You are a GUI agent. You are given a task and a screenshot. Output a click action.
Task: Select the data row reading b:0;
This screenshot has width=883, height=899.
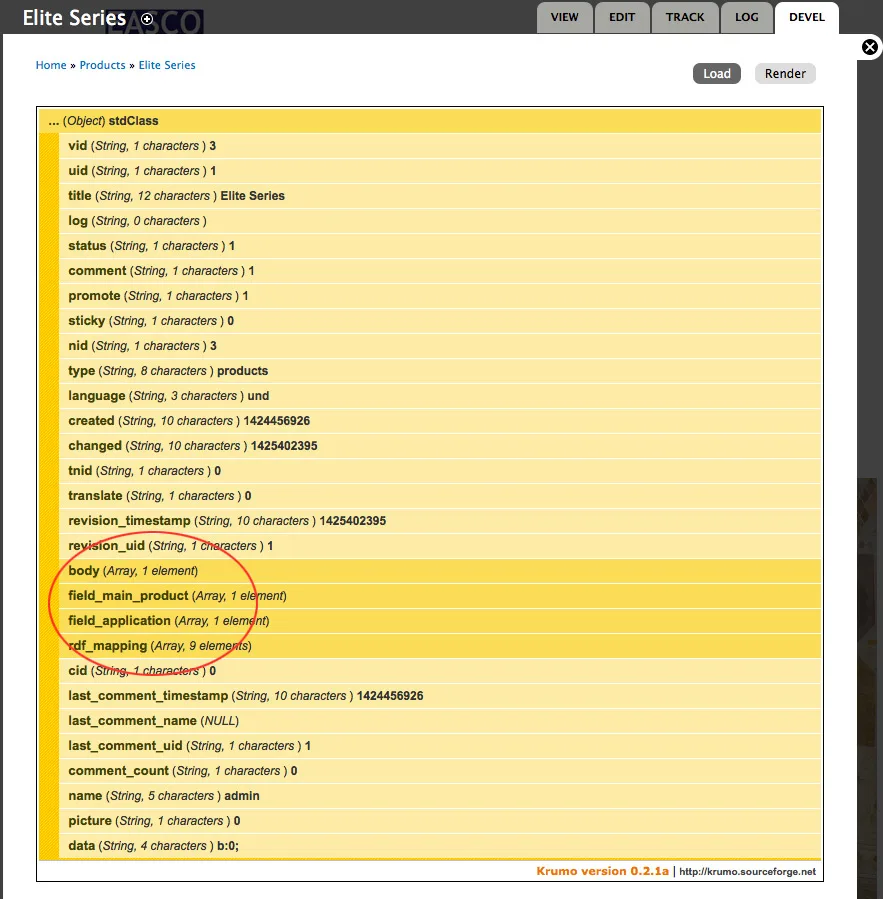tap(440, 846)
